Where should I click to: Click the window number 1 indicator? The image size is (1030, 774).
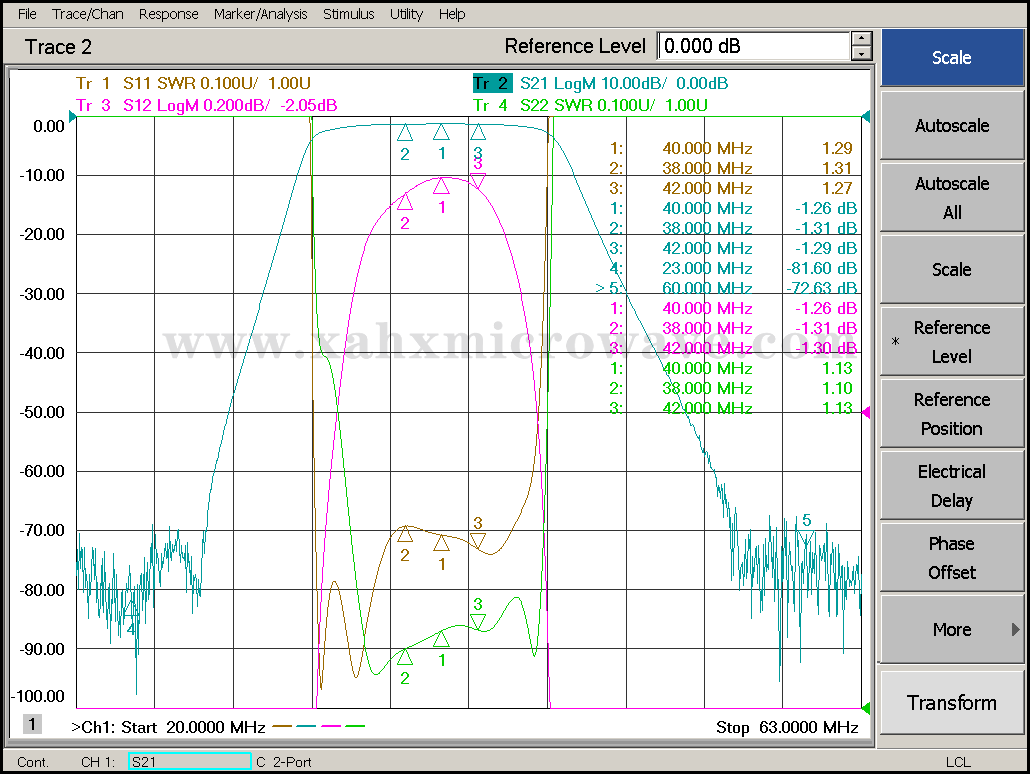[x=32, y=724]
